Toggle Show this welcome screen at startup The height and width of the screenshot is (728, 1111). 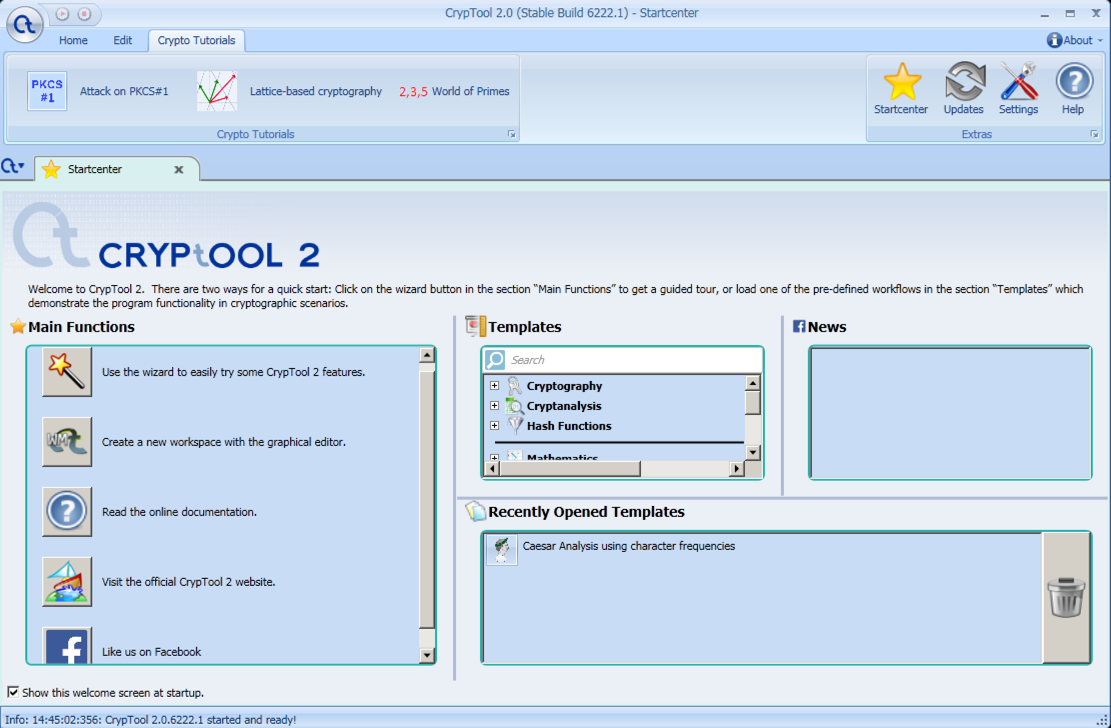click(x=13, y=692)
